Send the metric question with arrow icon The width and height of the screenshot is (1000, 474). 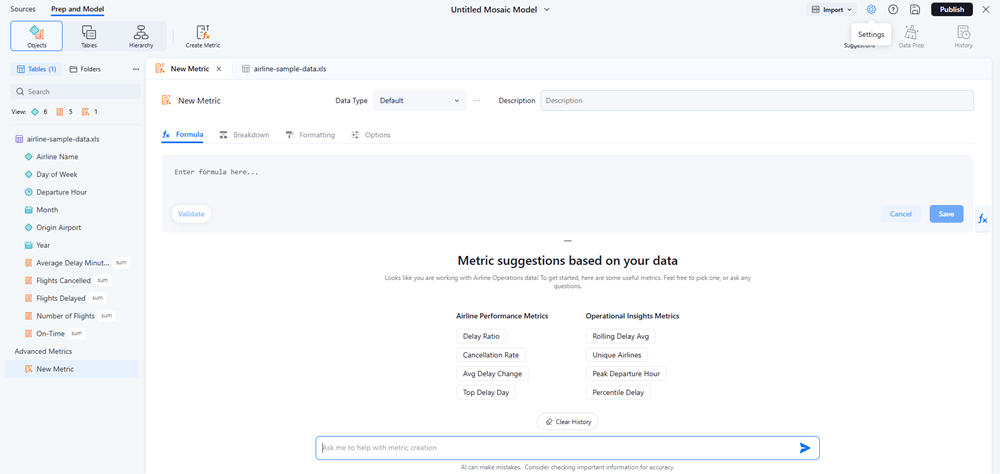point(805,448)
